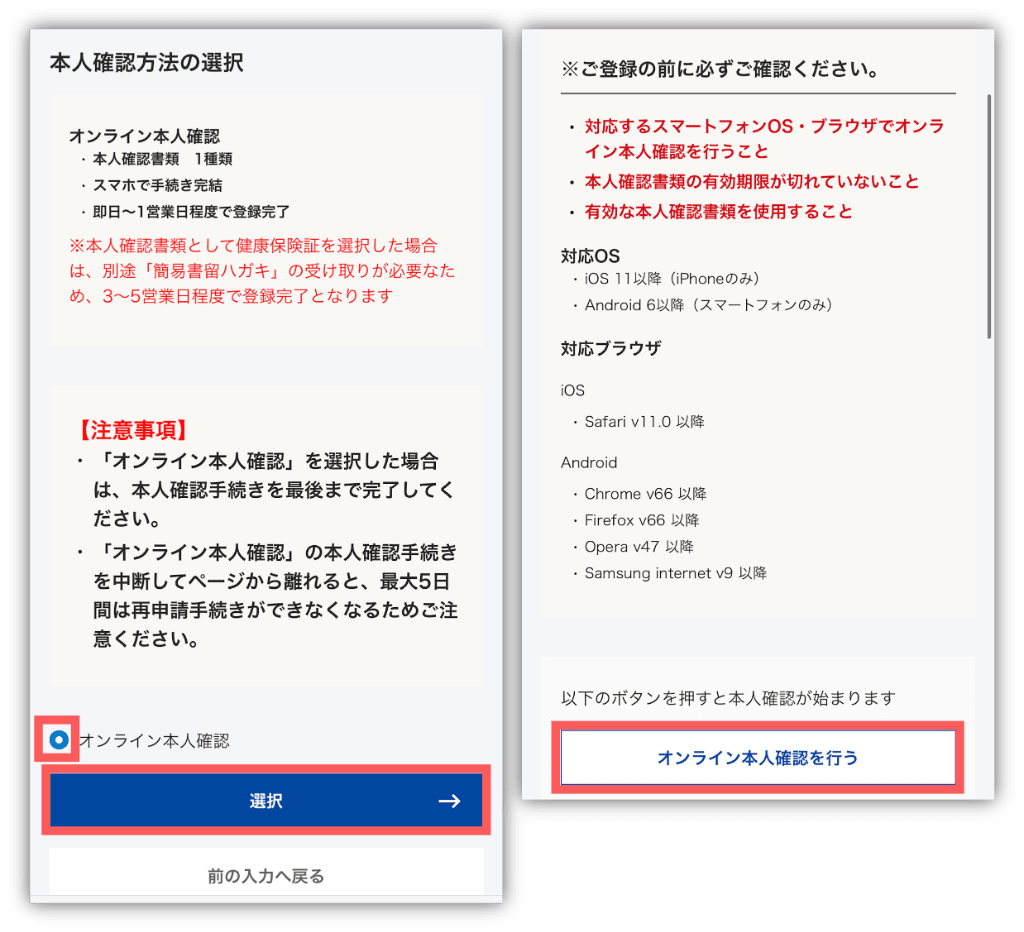Click the blue 選択 button
This screenshot has width=1024, height=932.
[266, 800]
